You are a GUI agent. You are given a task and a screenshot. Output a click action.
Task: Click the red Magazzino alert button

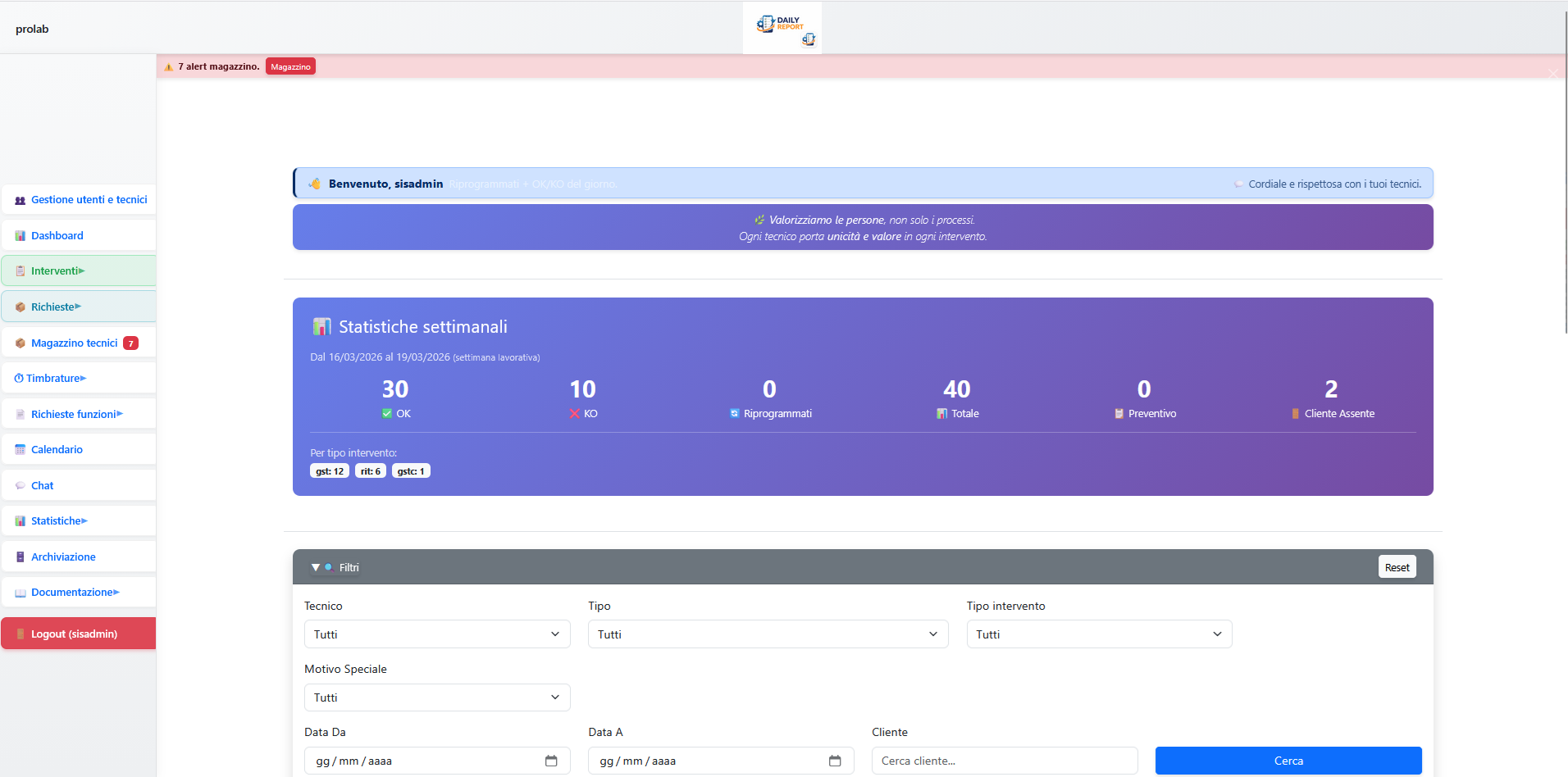coord(290,67)
